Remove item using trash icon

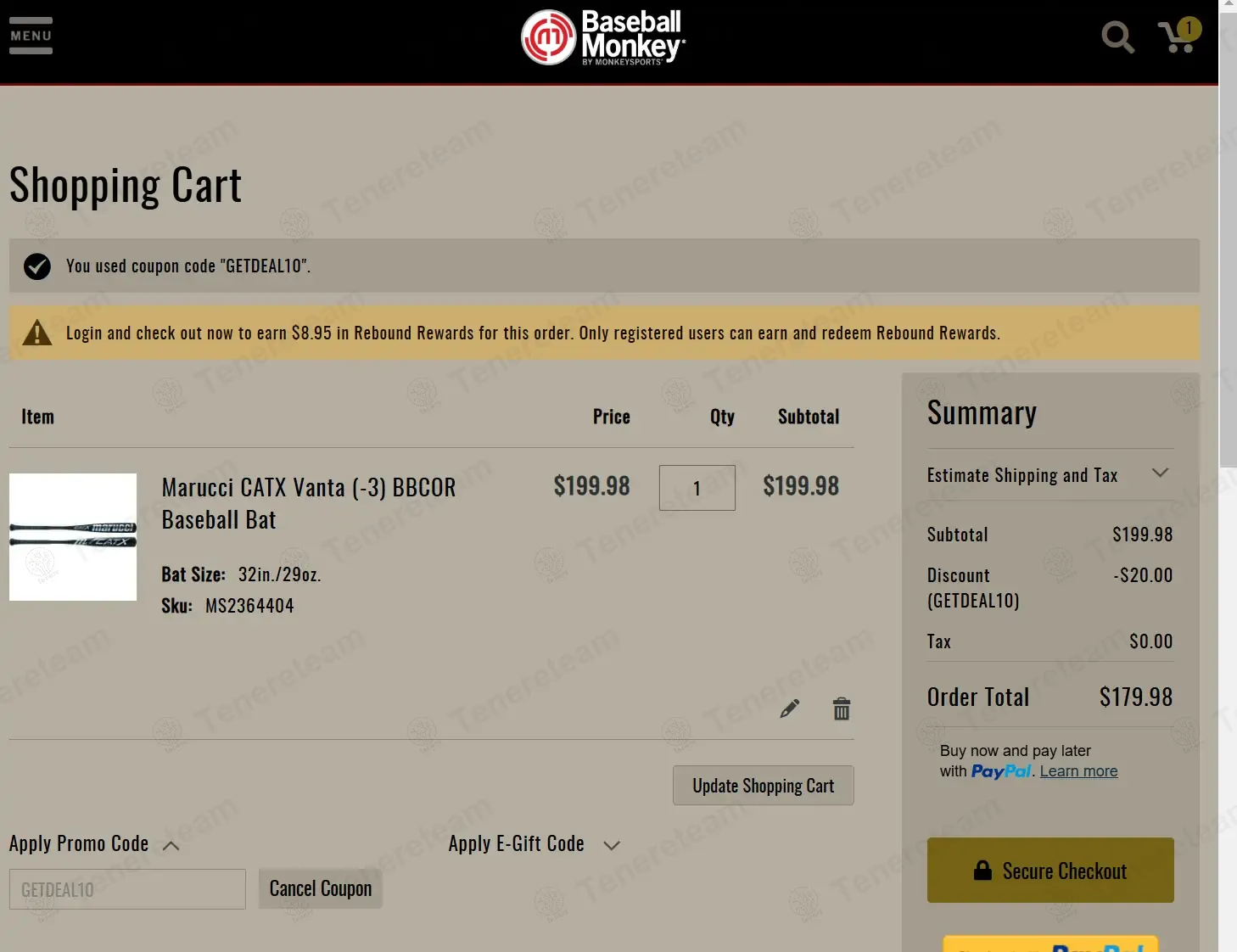pyautogui.click(x=841, y=708)
